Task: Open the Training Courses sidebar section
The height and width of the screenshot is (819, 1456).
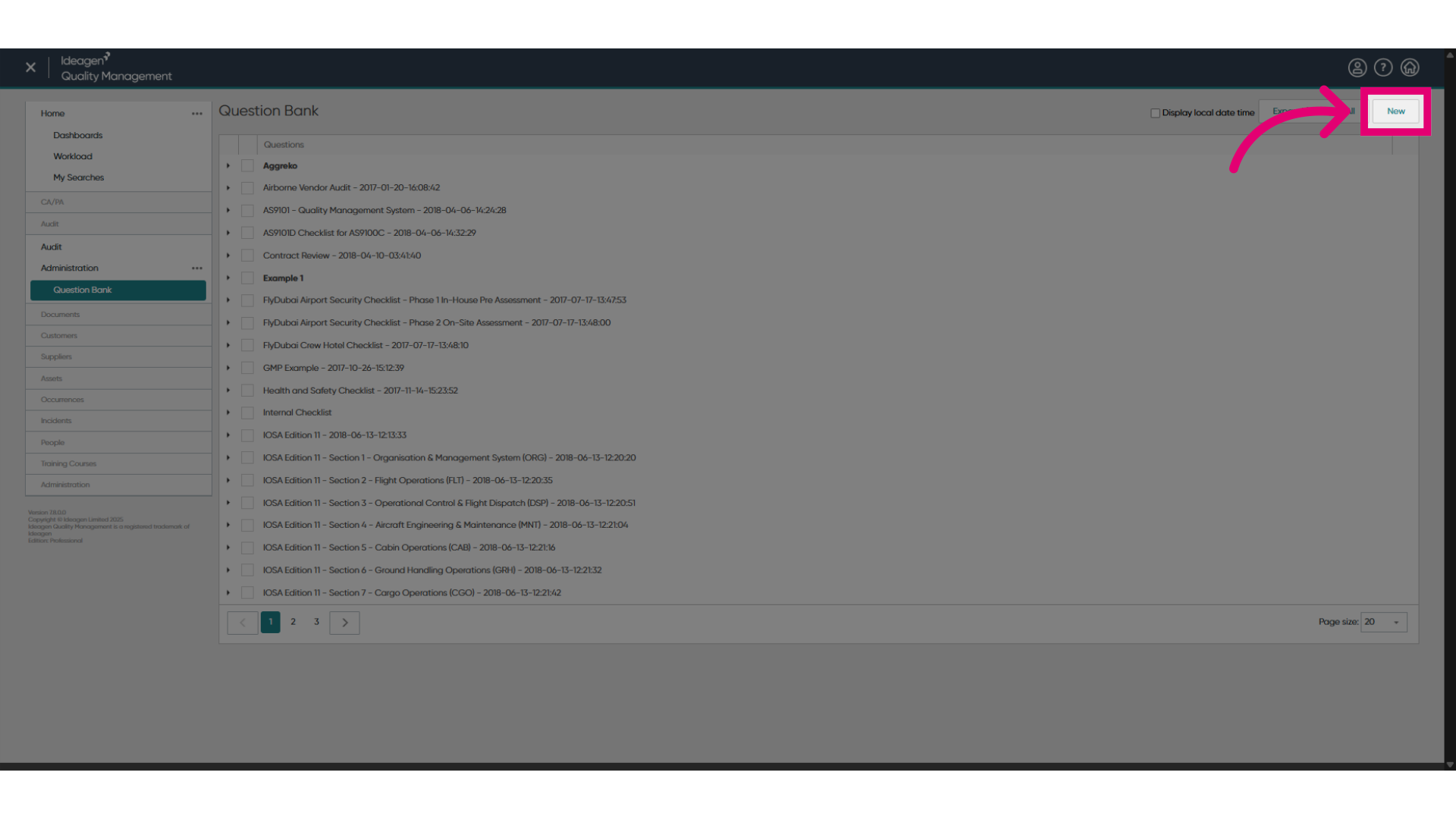Action: 118,464
